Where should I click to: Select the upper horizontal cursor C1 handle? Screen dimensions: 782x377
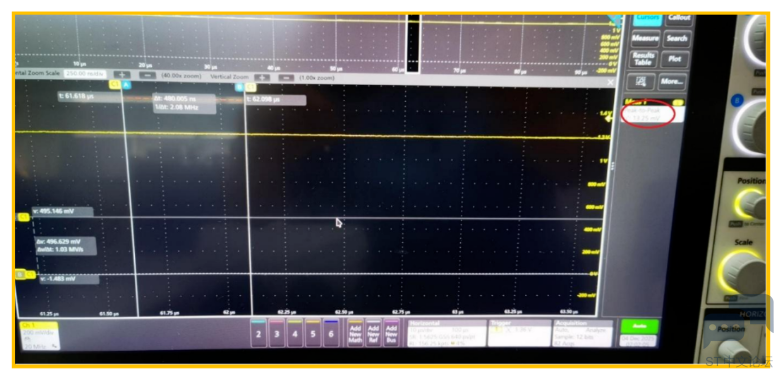pos(23,217)
